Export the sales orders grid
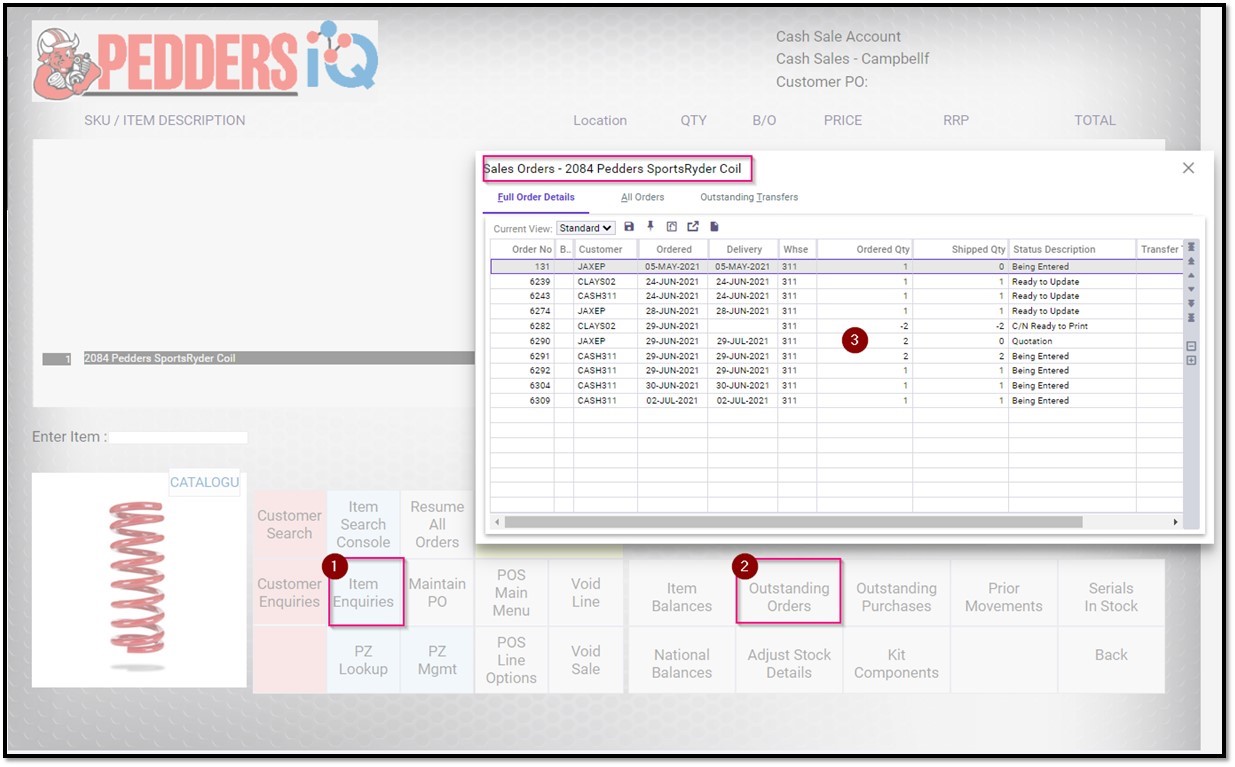 (693, 227)
